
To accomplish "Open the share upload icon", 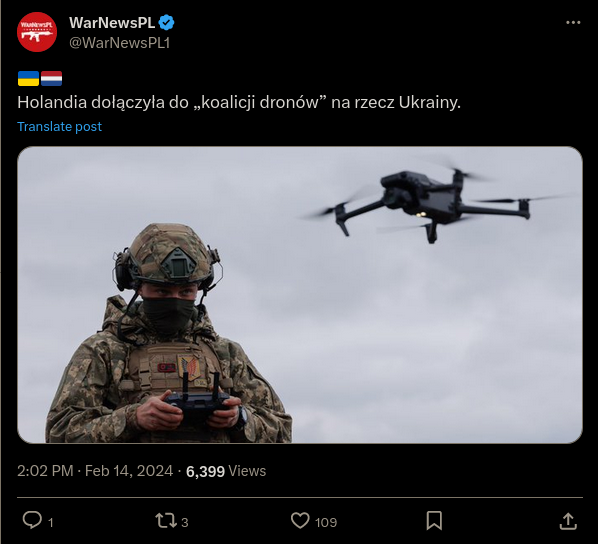I will 568,521.
